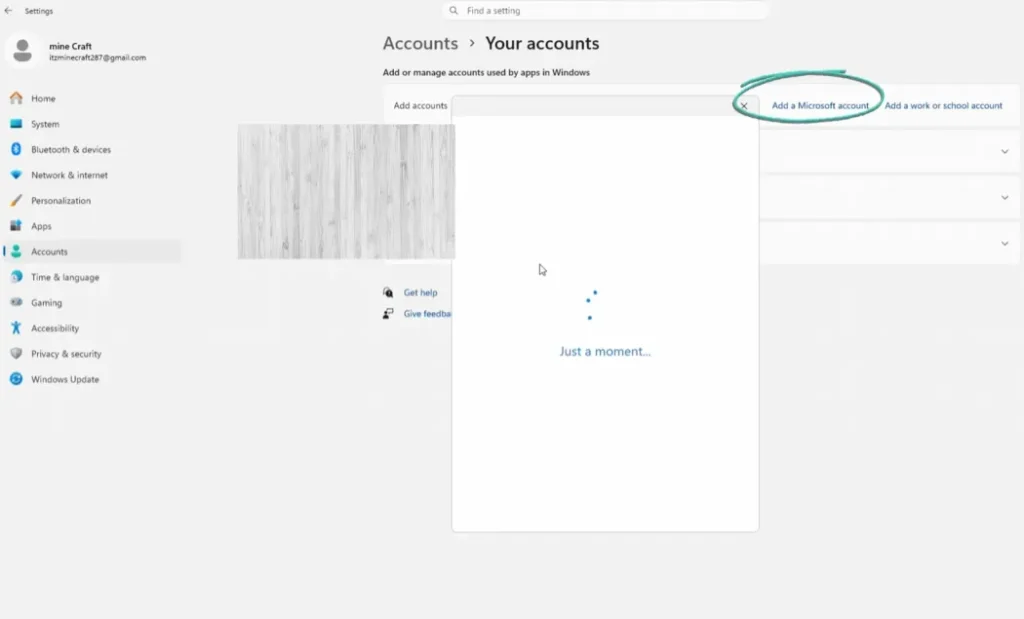Click the Accounts person icon
Image resolution: width=1024 pixels, height=619 pixels.
tap(16, 251)
